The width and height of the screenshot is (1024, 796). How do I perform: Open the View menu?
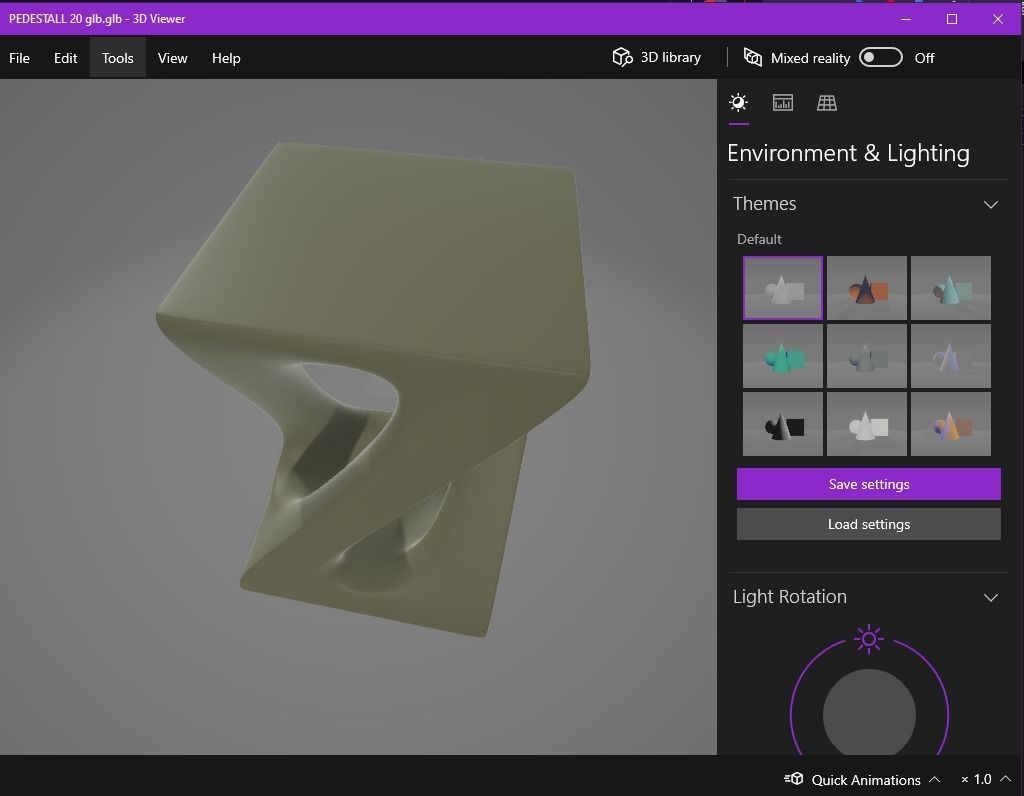[172, 58]
